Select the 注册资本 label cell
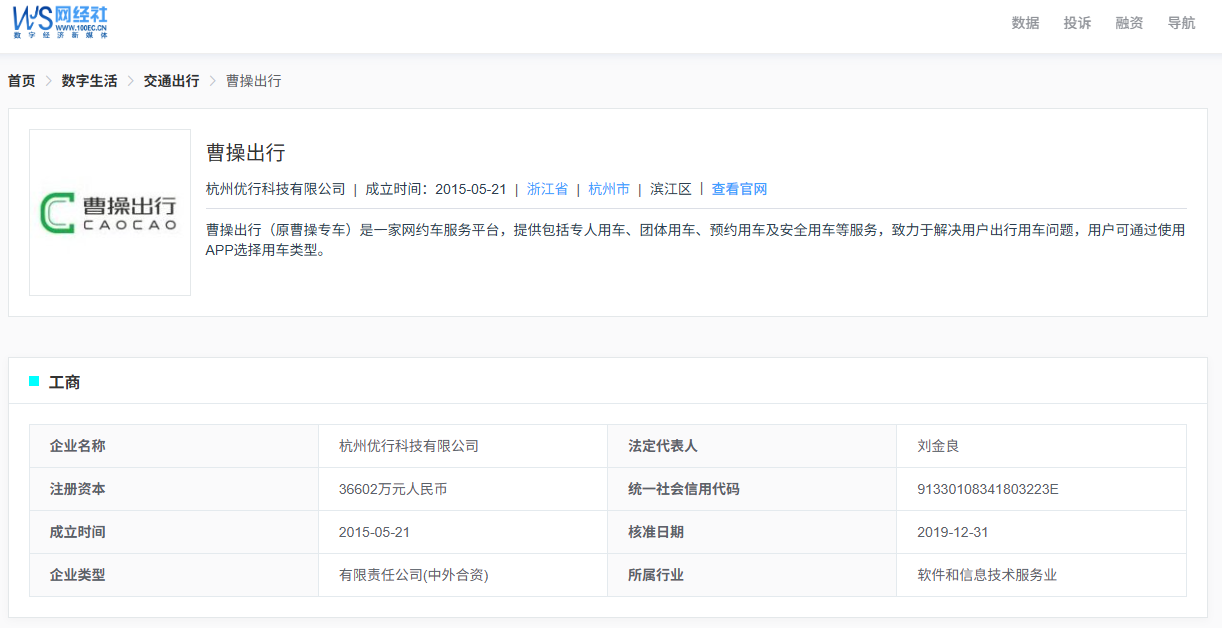 (x=174, y=489)
